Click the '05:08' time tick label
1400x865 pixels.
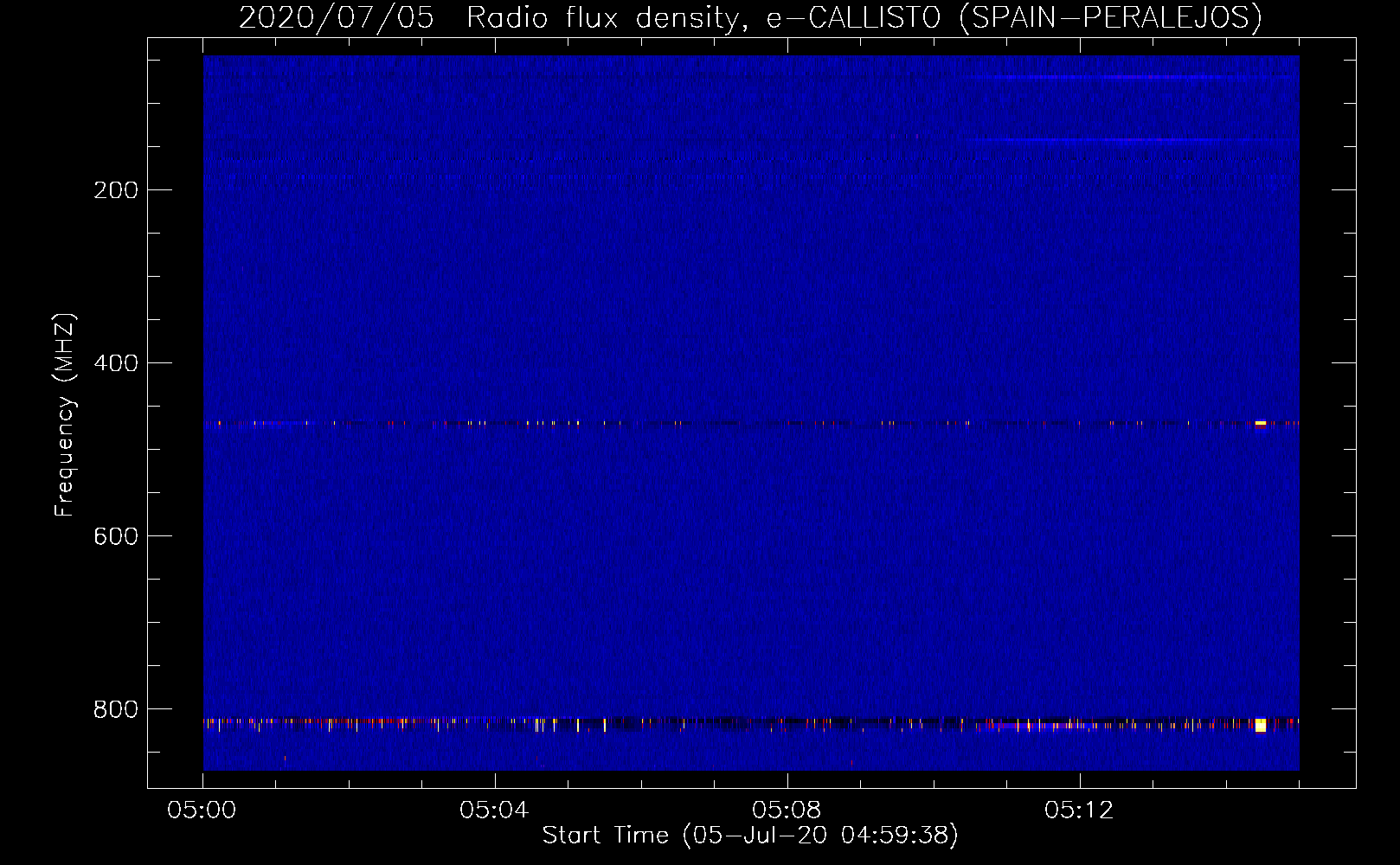point(787,811)
